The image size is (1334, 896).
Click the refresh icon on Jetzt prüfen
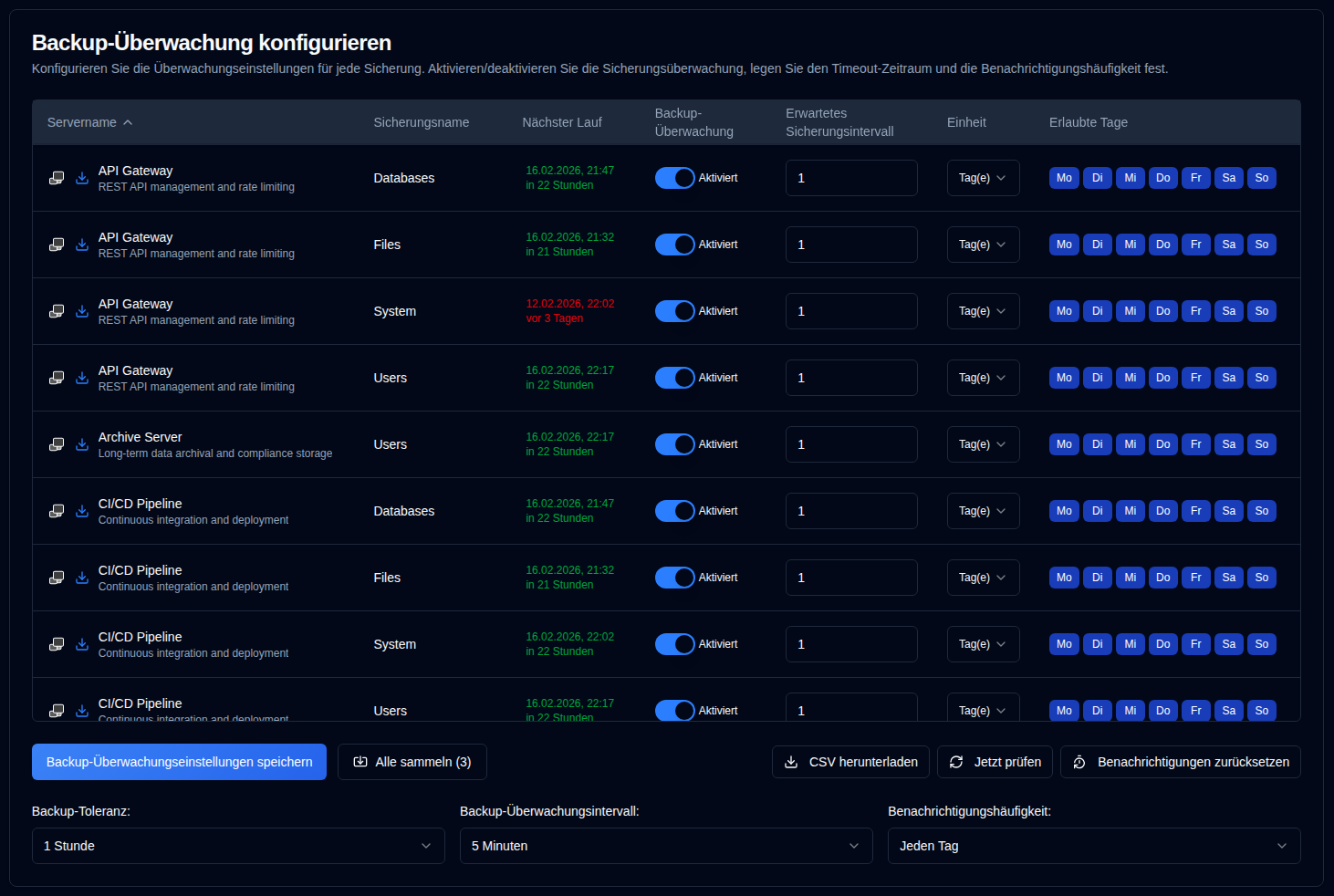(x=956, y=762)
